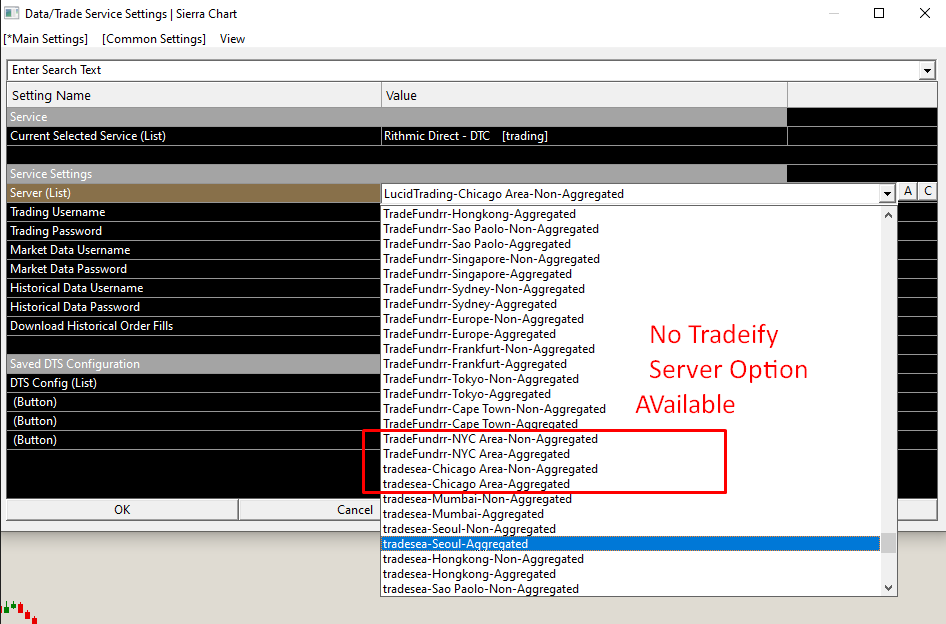Click the server list scroll down arrow
This screenshot has height=624, width=946.
888,587
